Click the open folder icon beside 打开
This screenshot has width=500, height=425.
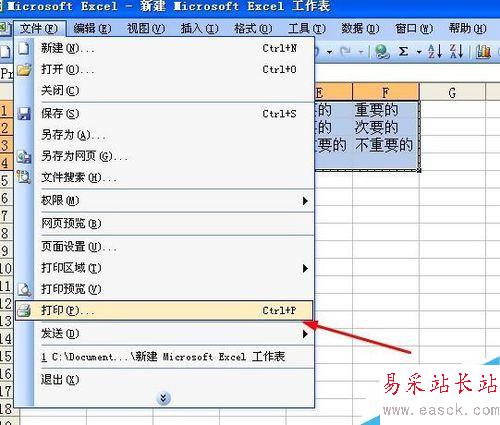point(24,70)
